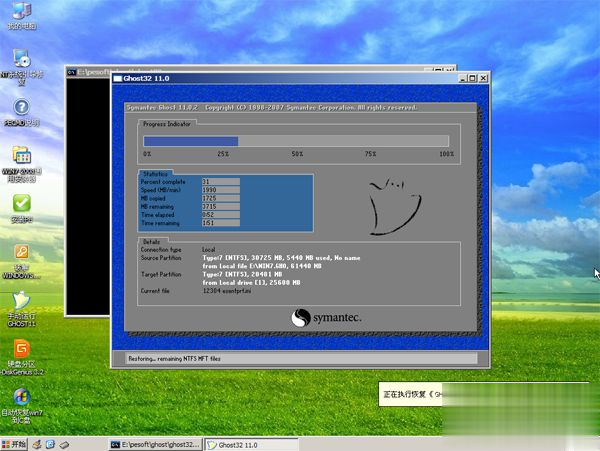Switch to the E:\pesoft\ghost taskbar button

pos(155,444)
